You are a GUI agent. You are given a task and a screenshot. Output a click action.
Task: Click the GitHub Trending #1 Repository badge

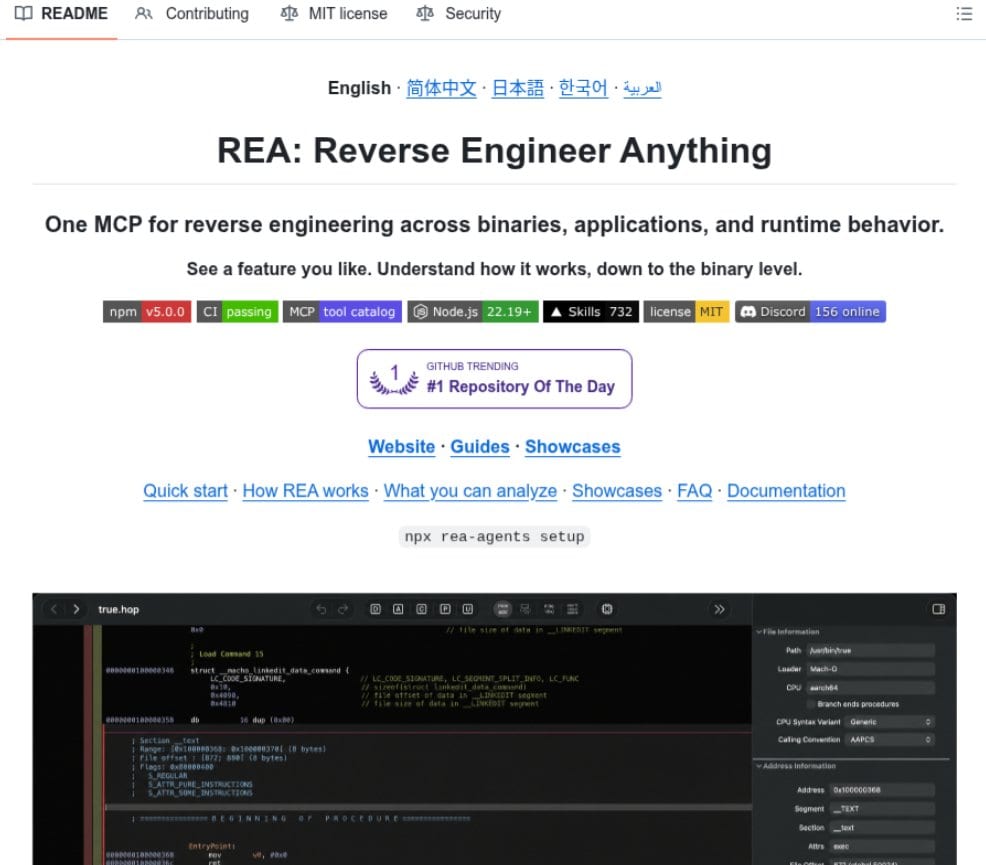(494, 379)
